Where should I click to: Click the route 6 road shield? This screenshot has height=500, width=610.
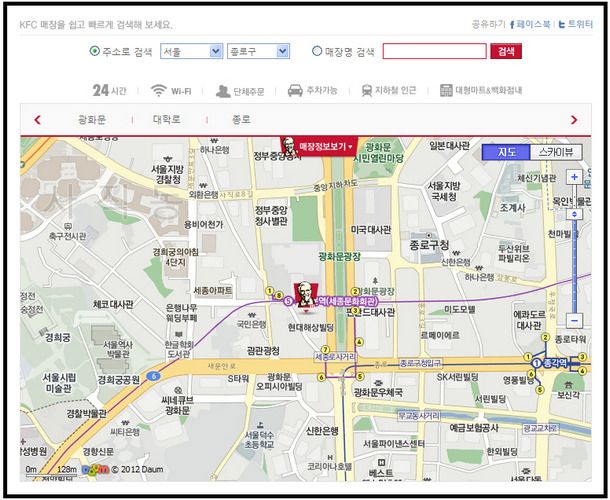click(x=154, y=376)
